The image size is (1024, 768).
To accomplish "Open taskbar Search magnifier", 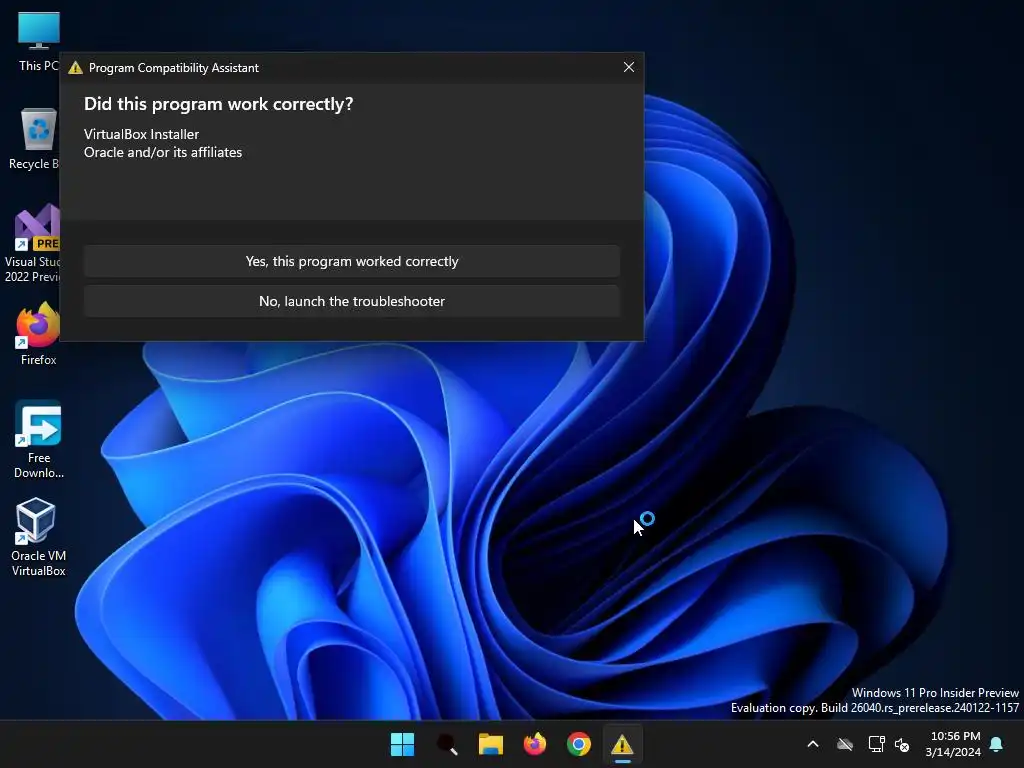I will (447, 744).
